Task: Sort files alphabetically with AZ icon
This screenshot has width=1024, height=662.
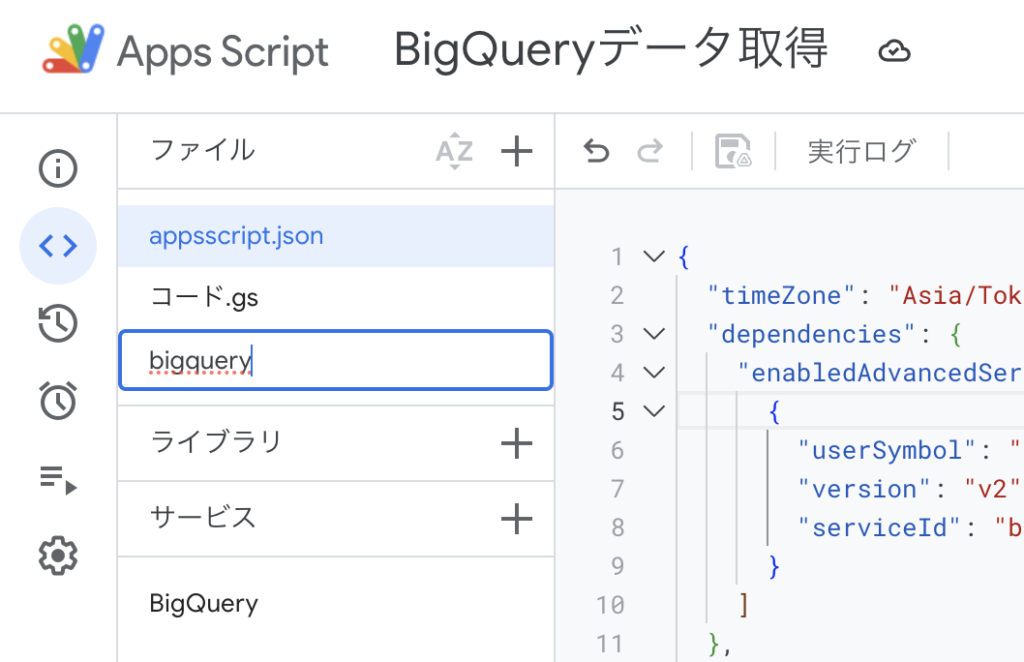Action: pos(455,151)
